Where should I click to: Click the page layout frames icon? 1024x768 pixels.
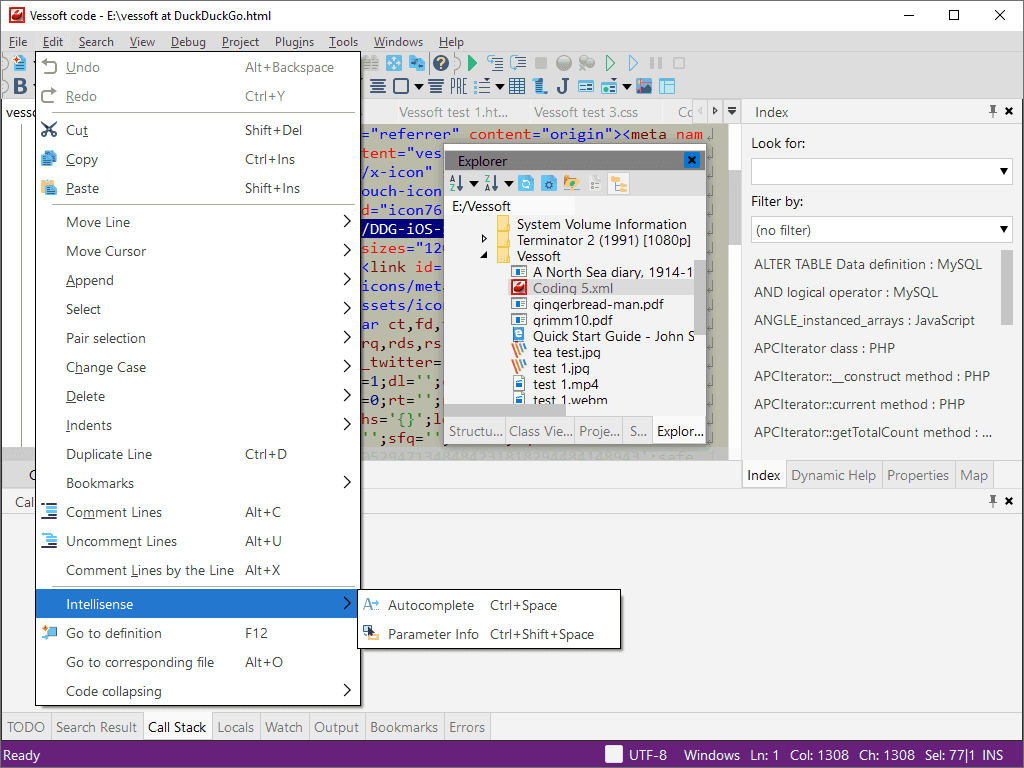(x=667, y=86)
